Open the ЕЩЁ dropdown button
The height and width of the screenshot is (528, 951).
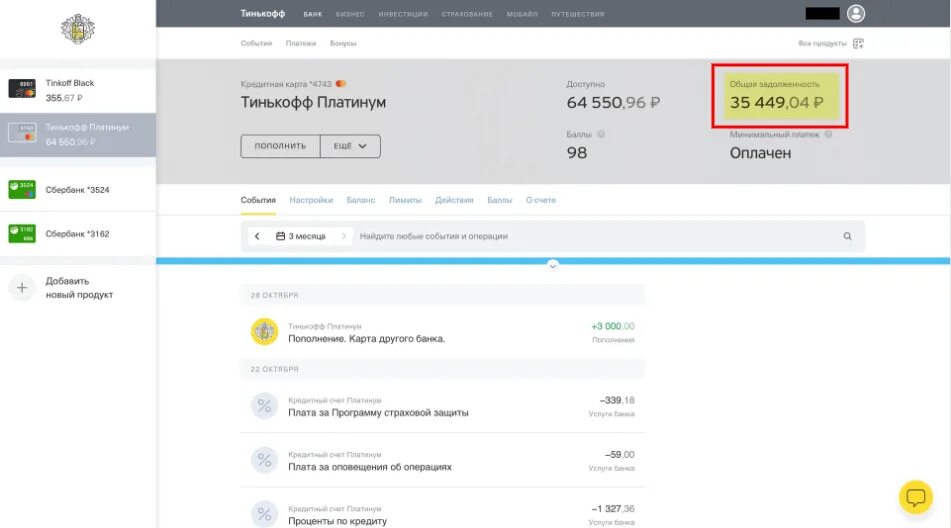pos(350,146)
